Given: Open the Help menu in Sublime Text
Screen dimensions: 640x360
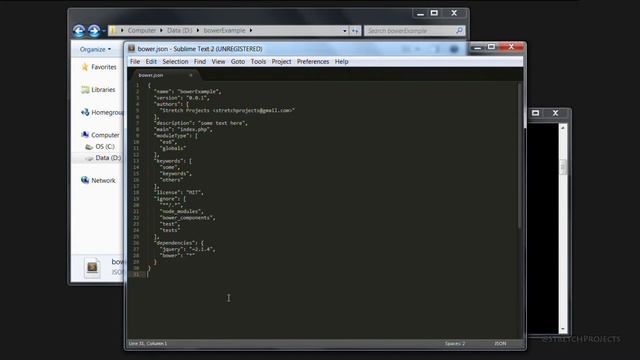Looking at the screenshot, I should [x=341, y=62].
